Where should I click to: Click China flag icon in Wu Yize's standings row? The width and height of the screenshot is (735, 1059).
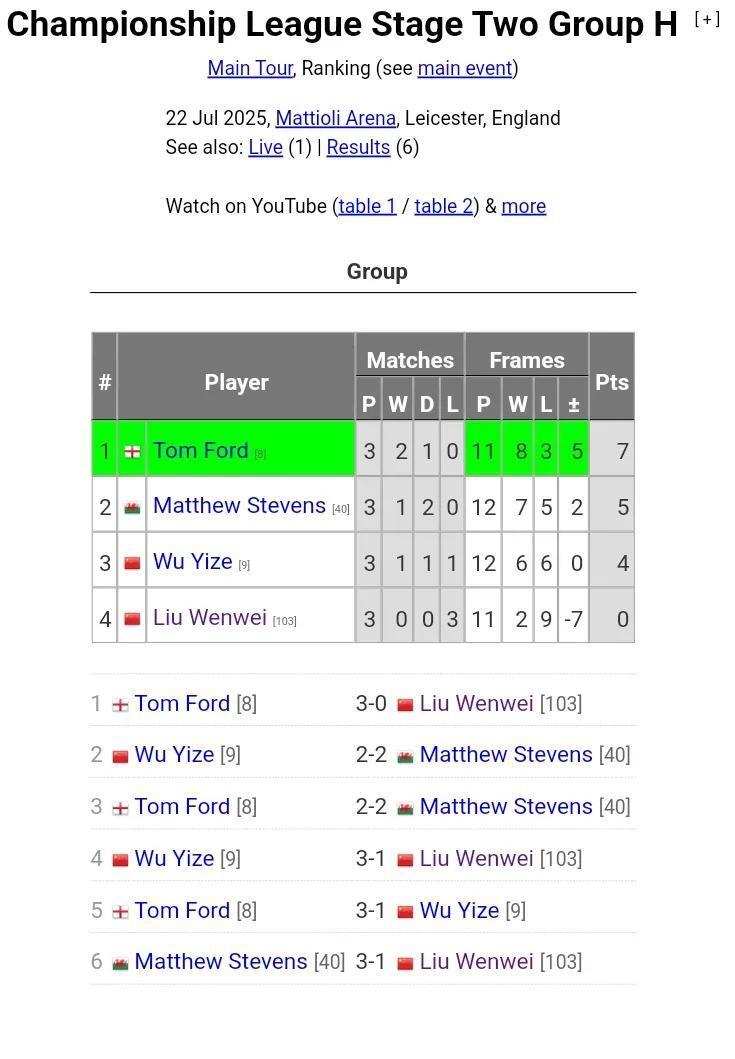pyautogui.click(x=132, y=563)
